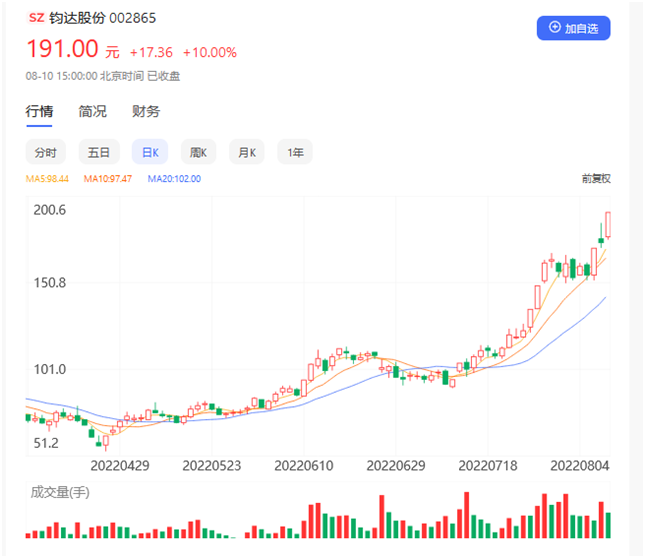The height and width of the screenshot is (558, 645).
Task: Select the 日K chart period
Action: [x=150, y=152]
